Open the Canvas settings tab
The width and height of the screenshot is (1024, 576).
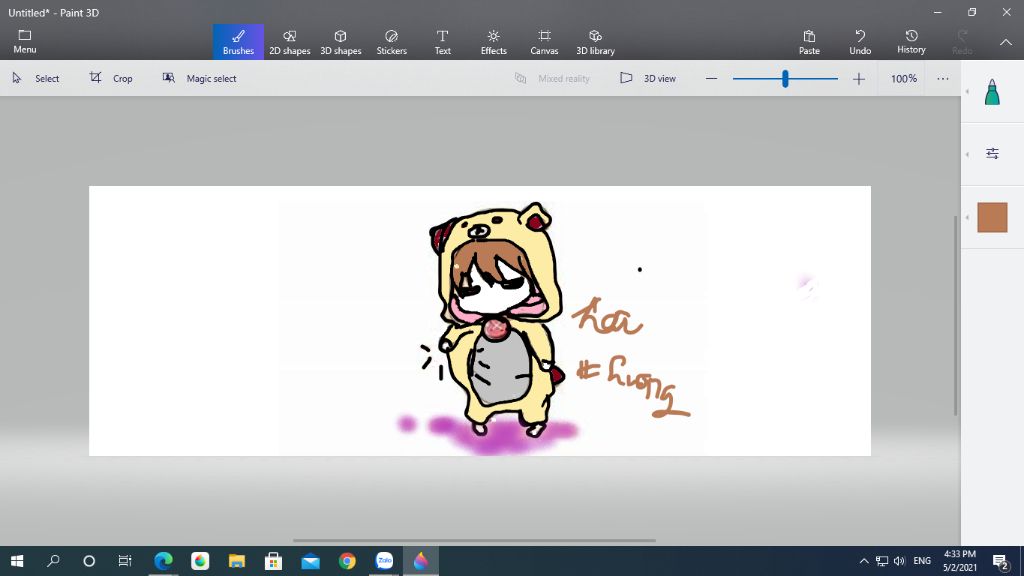544,42
